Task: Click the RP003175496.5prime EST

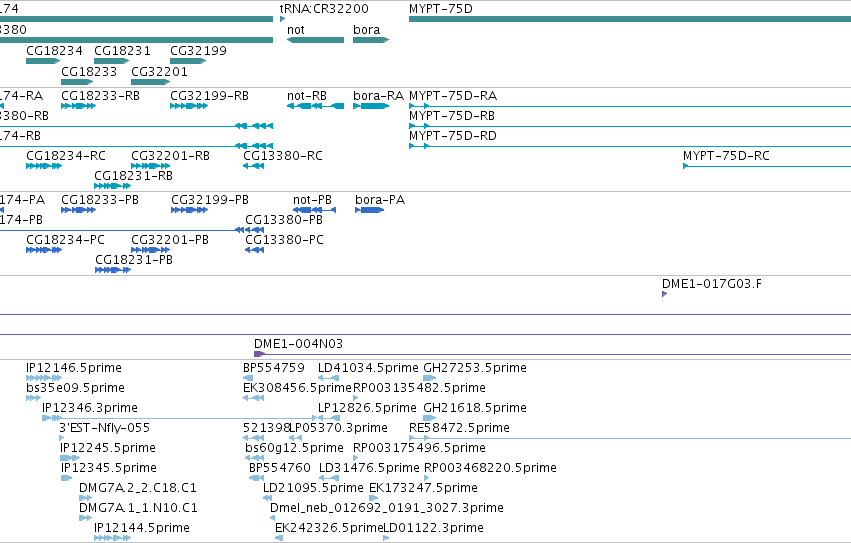Action: click(x=355, y=458)
